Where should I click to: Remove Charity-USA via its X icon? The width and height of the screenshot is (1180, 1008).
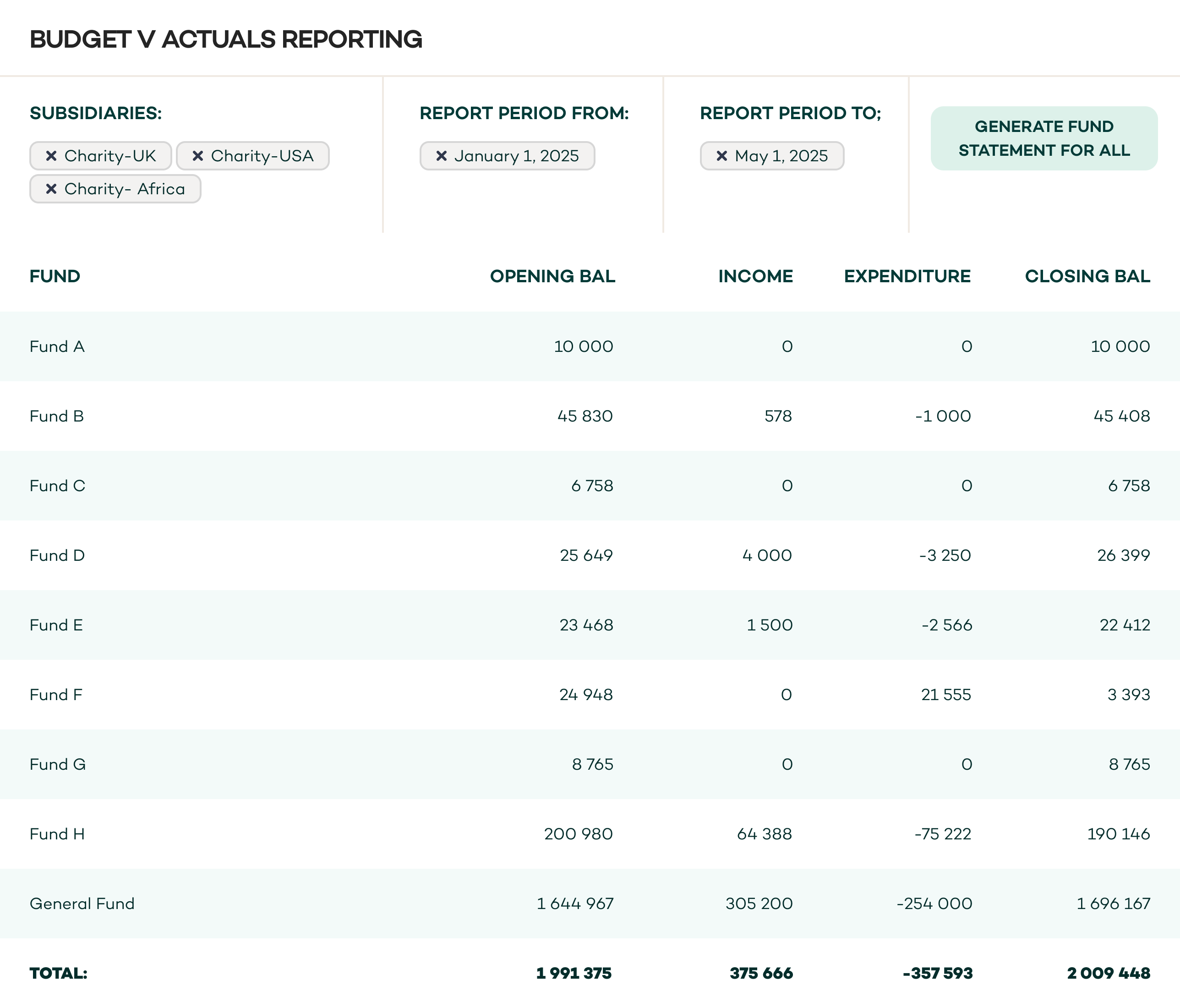(x=197, y=156)
